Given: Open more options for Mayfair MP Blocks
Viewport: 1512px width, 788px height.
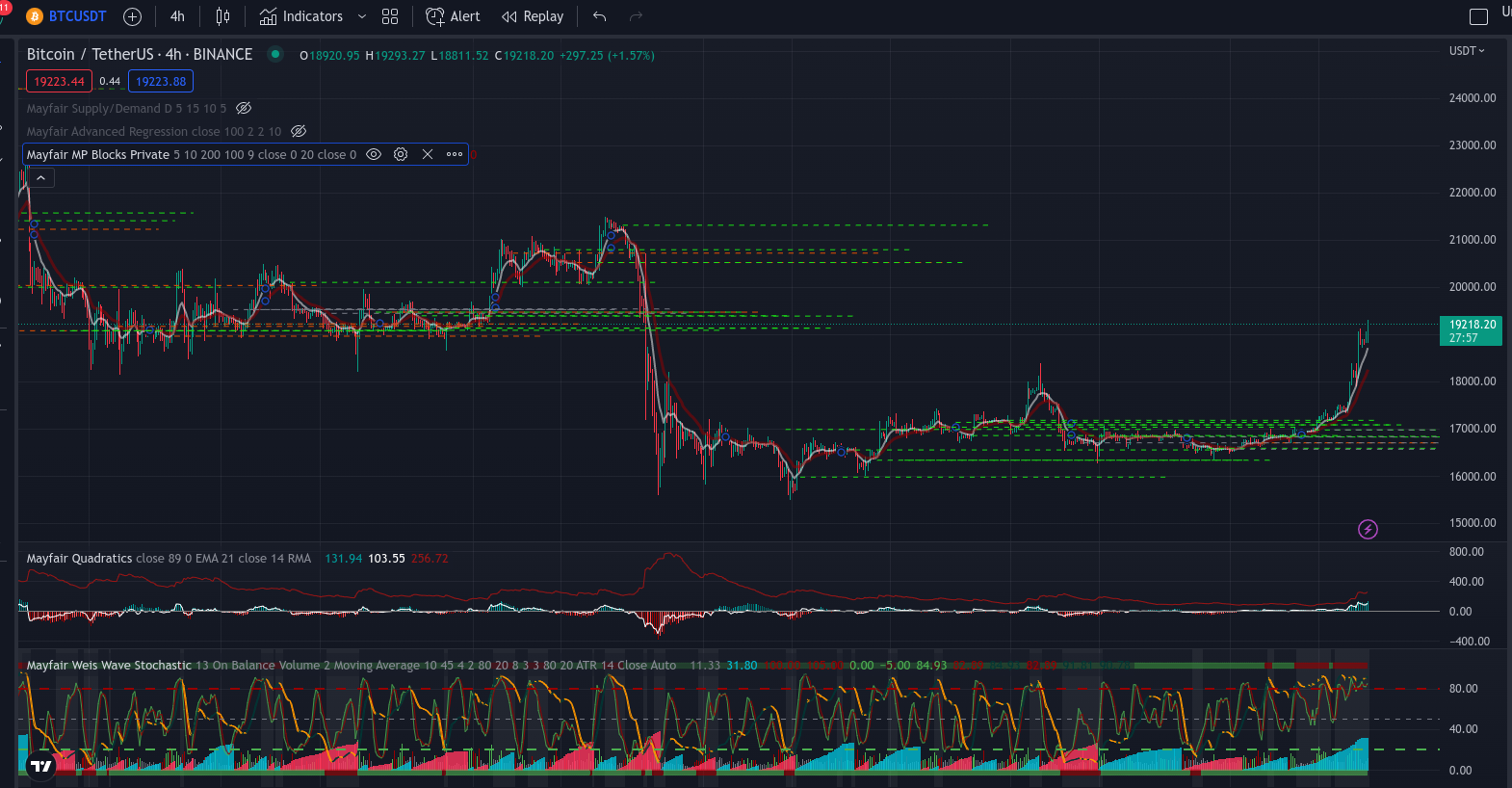Looking at the screenshot, I should click(x=455, y=154).
